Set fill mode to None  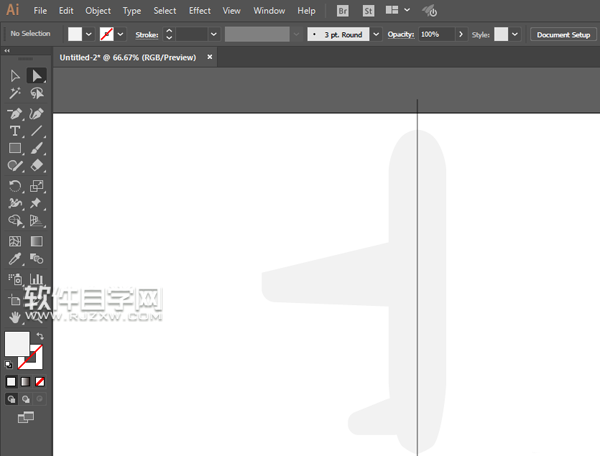(x=39, y=382)
